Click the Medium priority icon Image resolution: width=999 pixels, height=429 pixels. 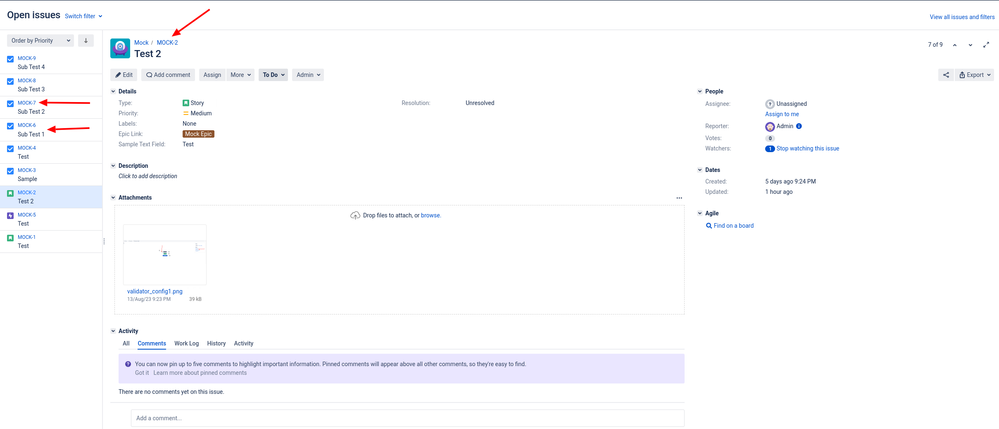(185, 113)
